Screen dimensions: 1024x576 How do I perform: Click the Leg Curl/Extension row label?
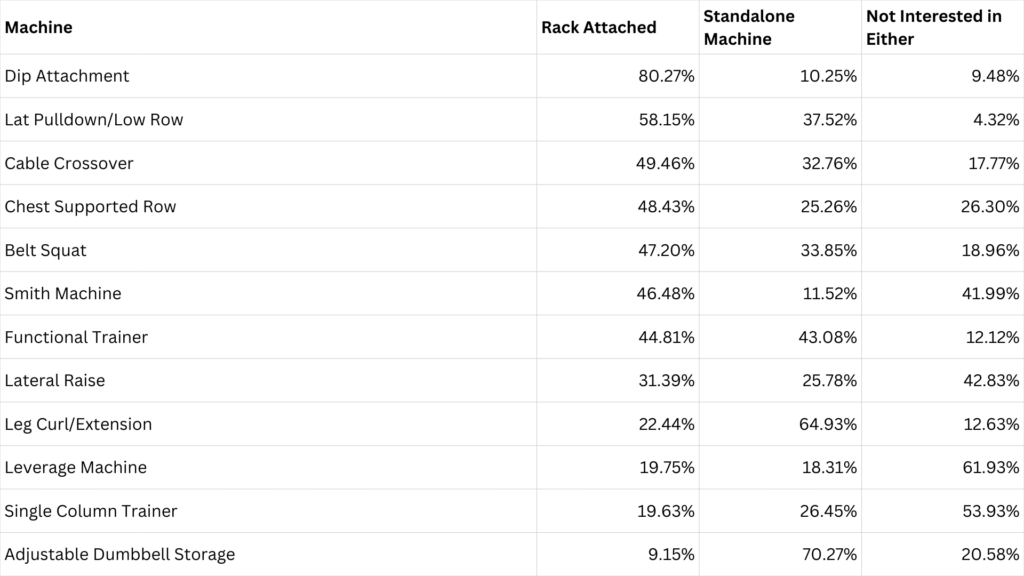coord(78,424)
